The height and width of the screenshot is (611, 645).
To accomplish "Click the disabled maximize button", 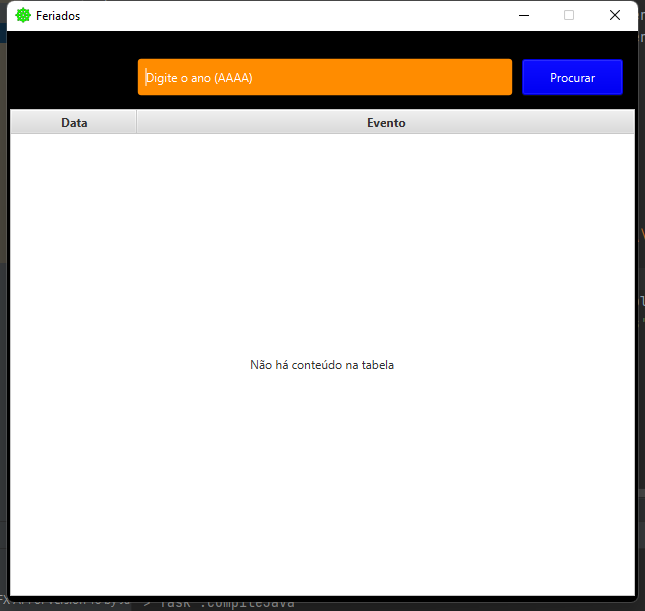I will (x=569, y=16).
